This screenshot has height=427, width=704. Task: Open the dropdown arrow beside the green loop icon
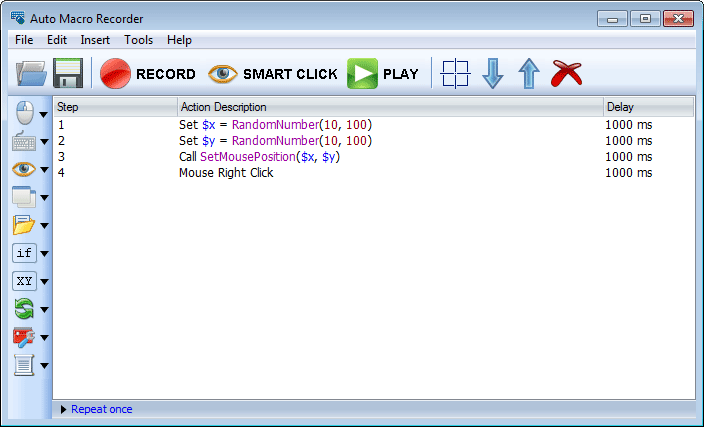[44, 310]
